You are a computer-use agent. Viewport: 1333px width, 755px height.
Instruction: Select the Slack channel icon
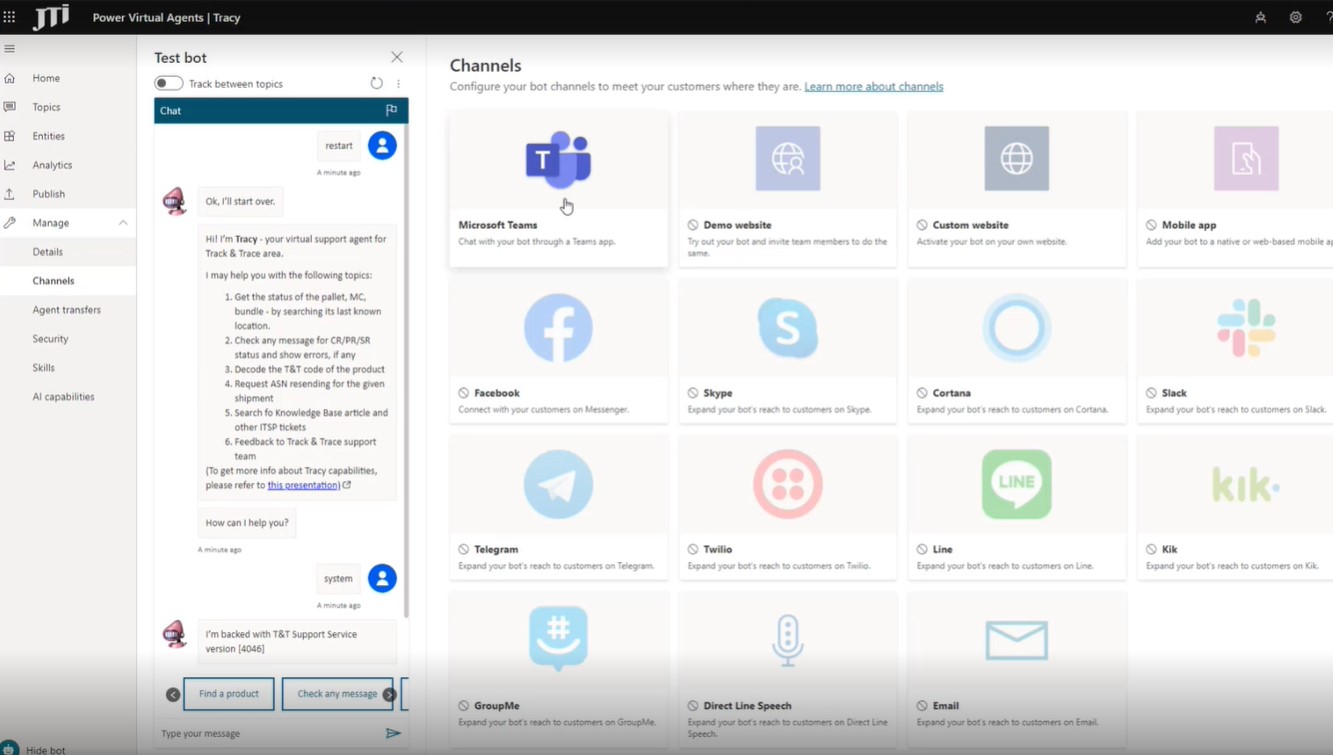[1246, 328]
